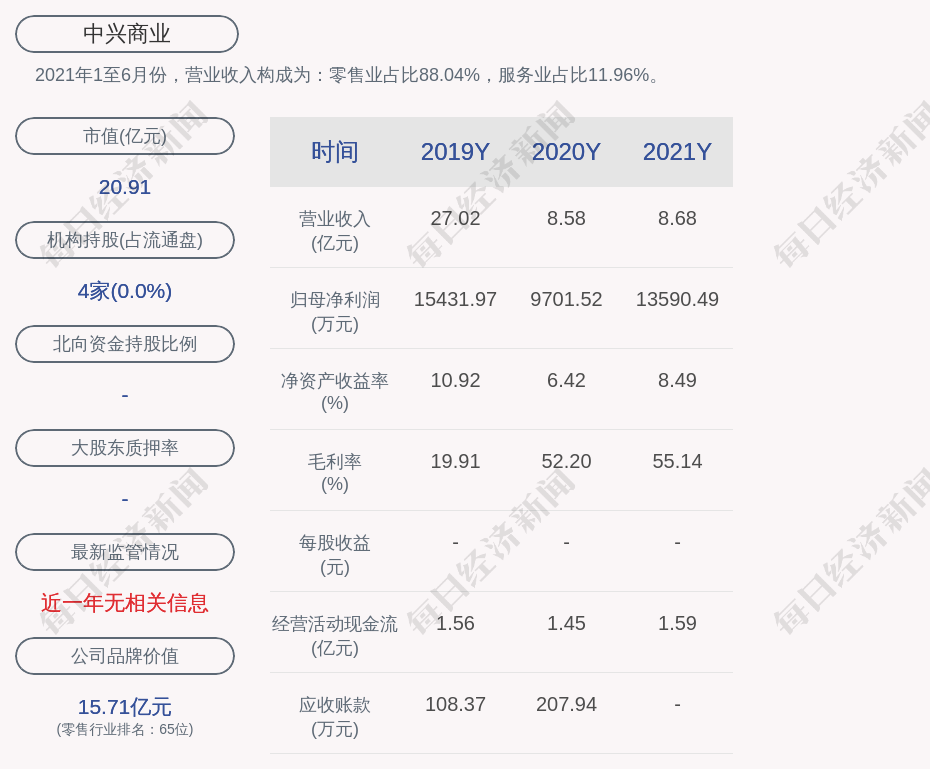Screen dimensions: 930x769
Task: Click the 大股东质押率 label pill
Action: click(125, 448)
